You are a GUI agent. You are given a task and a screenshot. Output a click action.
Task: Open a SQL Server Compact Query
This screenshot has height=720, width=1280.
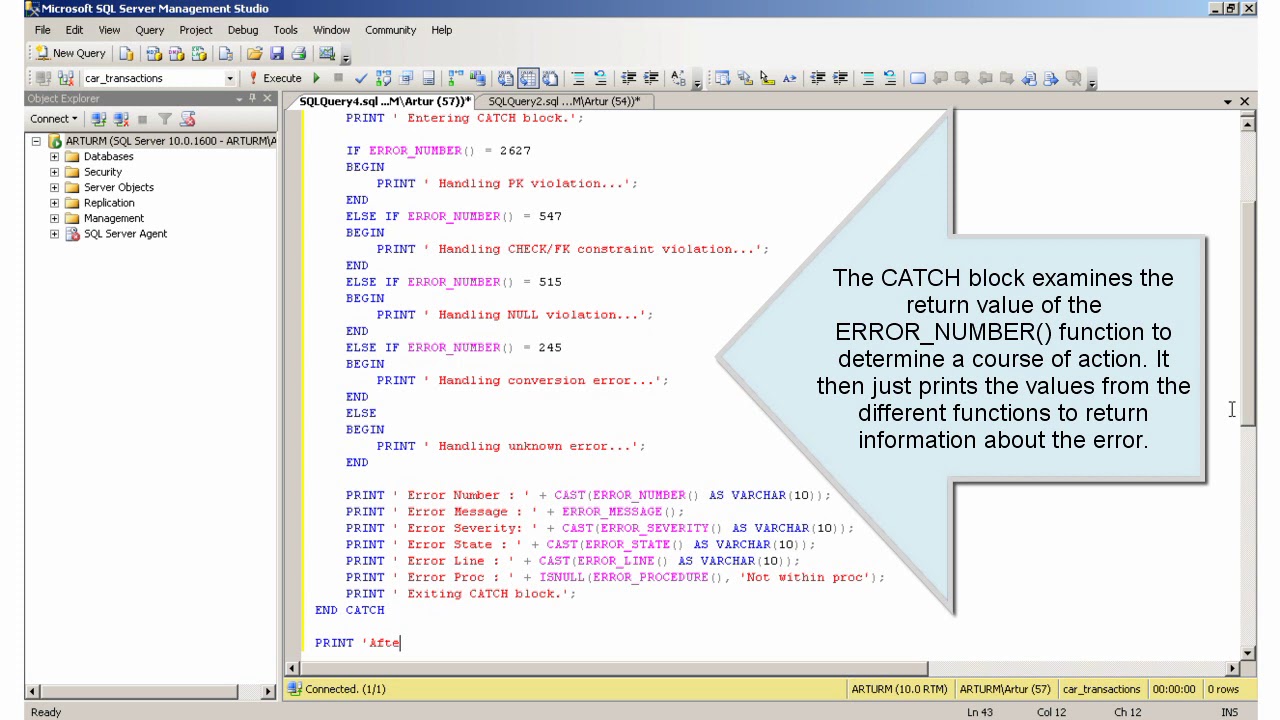[x=226, y=53]
